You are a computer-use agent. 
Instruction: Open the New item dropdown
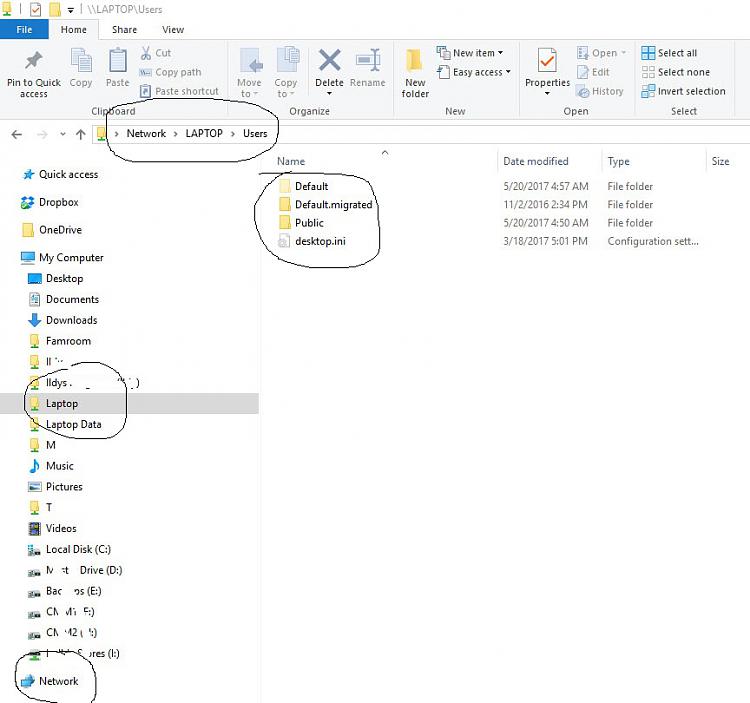click(x=470, y=53)
